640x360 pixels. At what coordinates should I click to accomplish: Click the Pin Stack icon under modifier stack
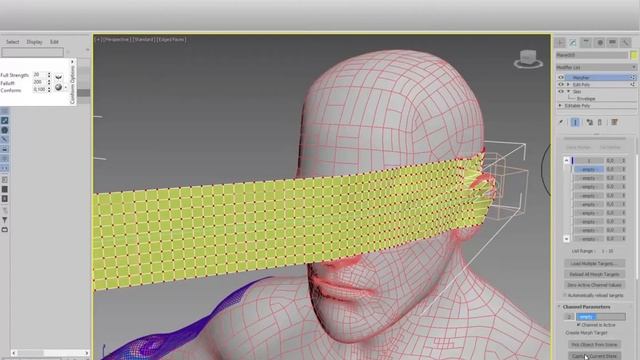(562, 122)
